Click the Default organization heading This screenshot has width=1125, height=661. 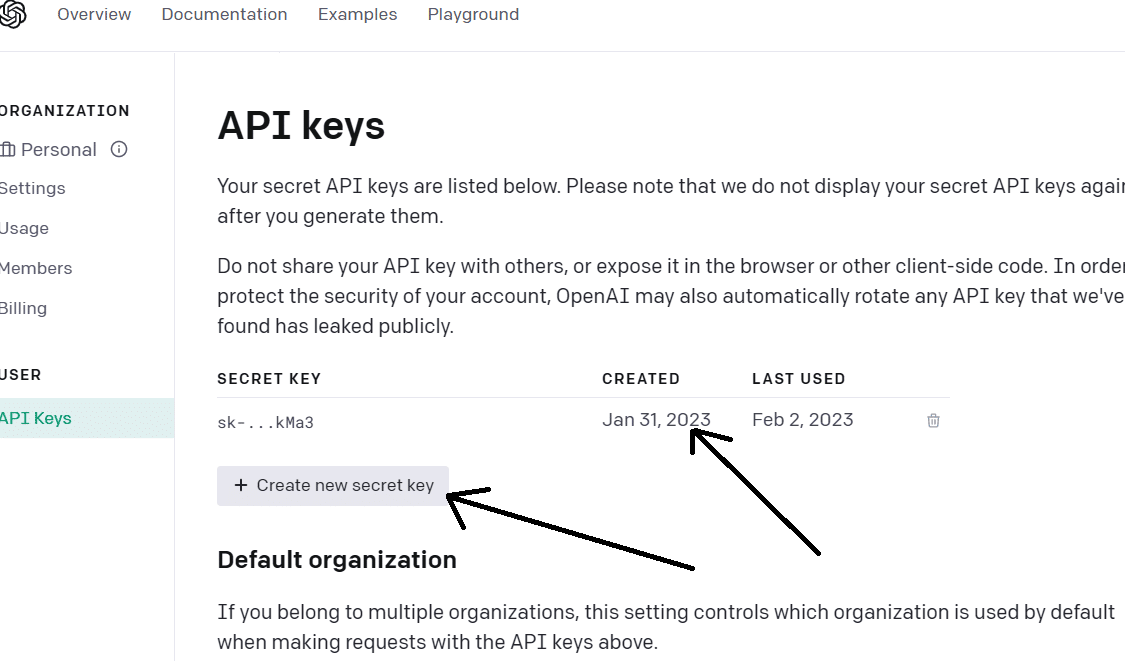pos(337,559)
